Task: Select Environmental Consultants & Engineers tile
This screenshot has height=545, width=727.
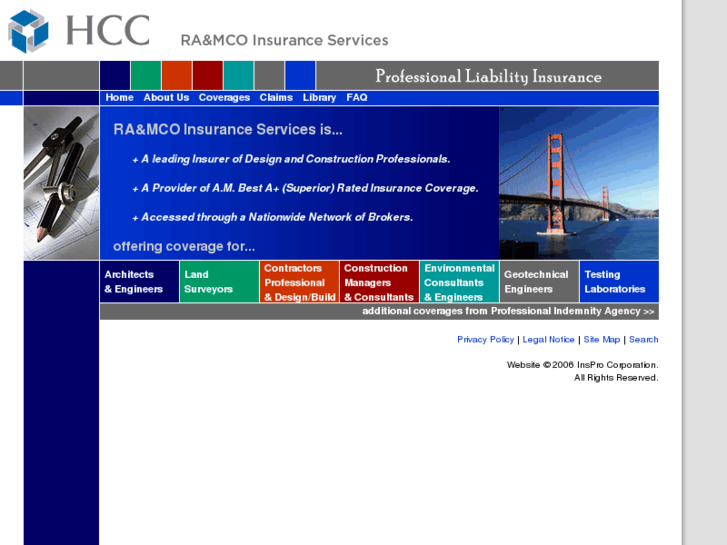Action: [x=459, y=282]
